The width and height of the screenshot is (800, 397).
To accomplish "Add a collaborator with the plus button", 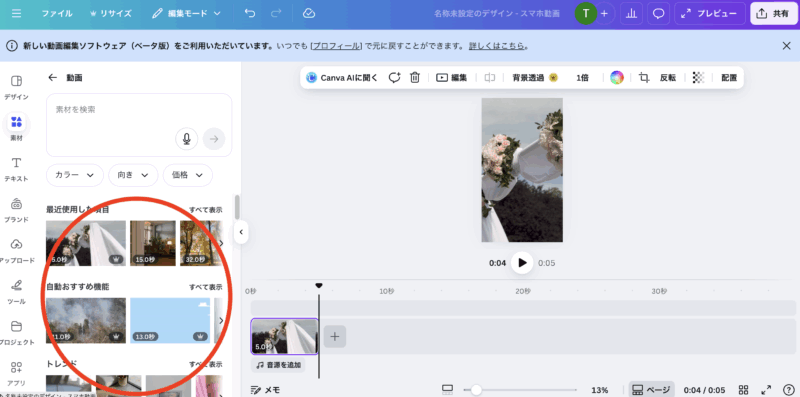I will pos(604,14).
